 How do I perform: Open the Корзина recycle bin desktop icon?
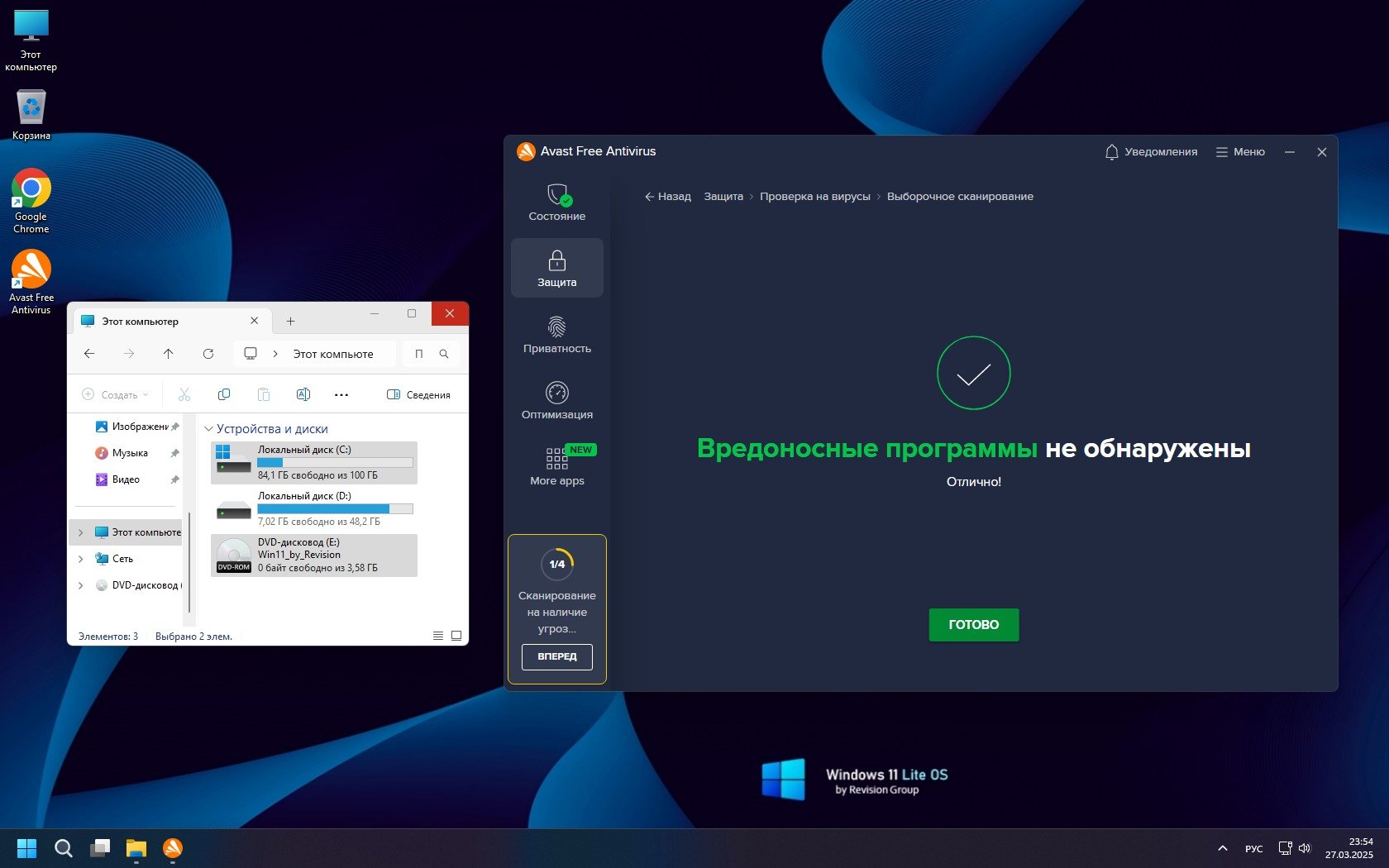[31, 115]
